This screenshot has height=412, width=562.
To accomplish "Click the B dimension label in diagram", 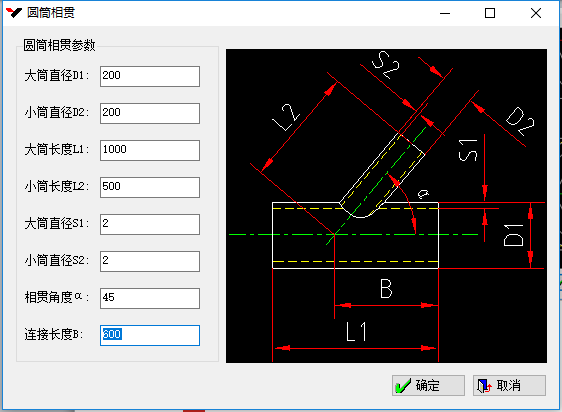I will coord(386,289).
